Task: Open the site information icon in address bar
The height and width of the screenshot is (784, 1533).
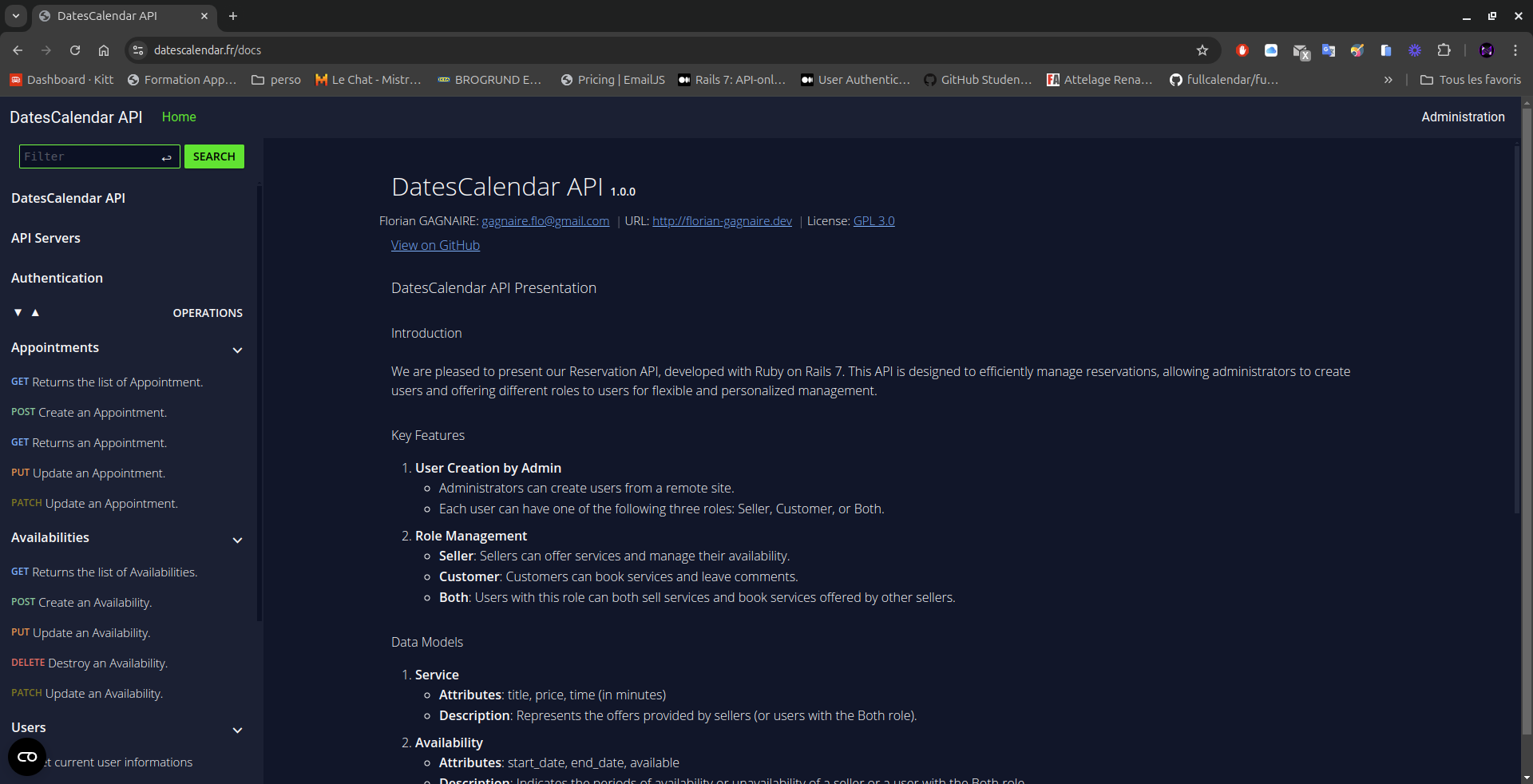Action: 137,49
